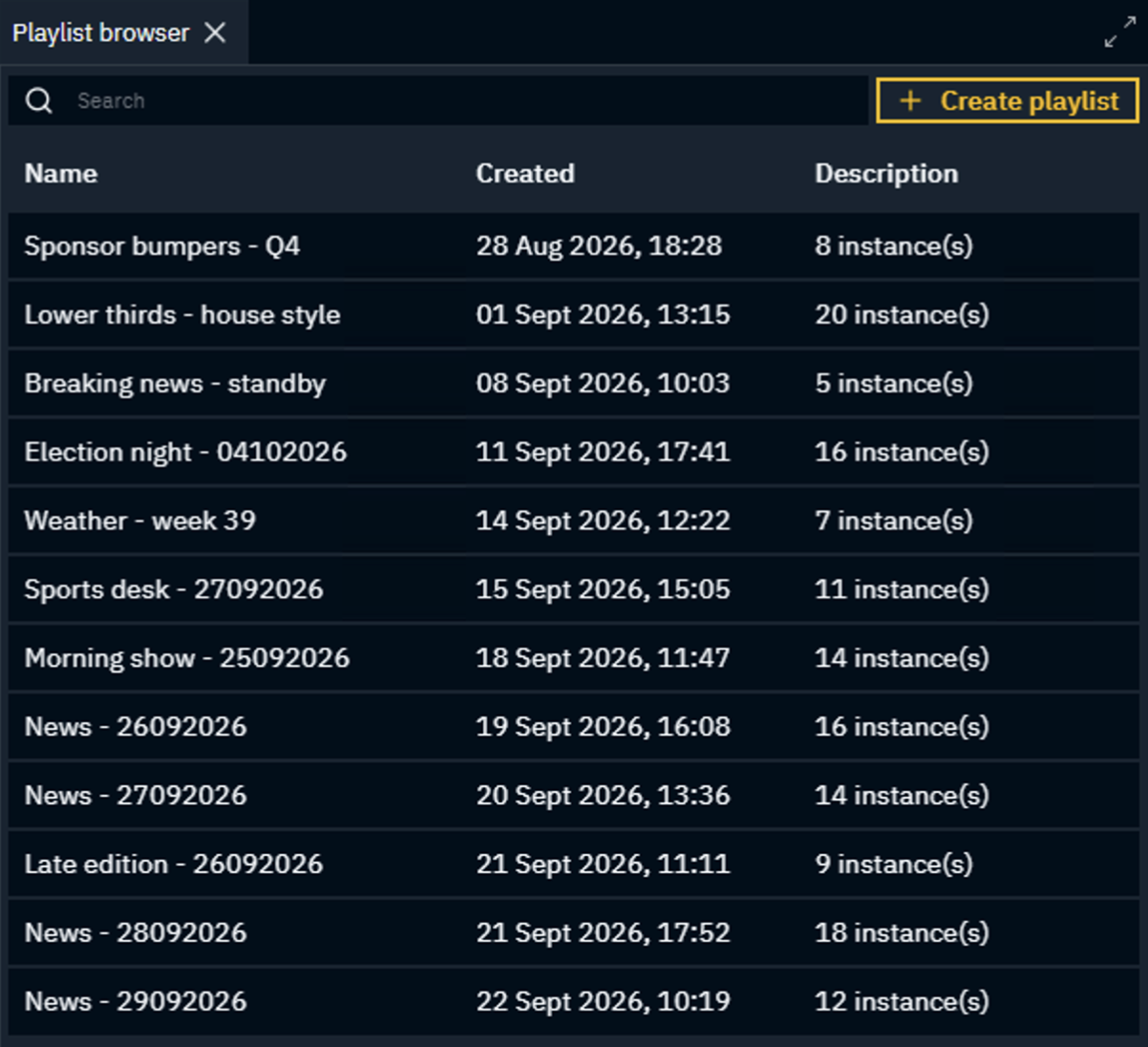Click the 7 instance(s) description cell
Screen dimensions: 1148x1047
(x=894, y=521)
